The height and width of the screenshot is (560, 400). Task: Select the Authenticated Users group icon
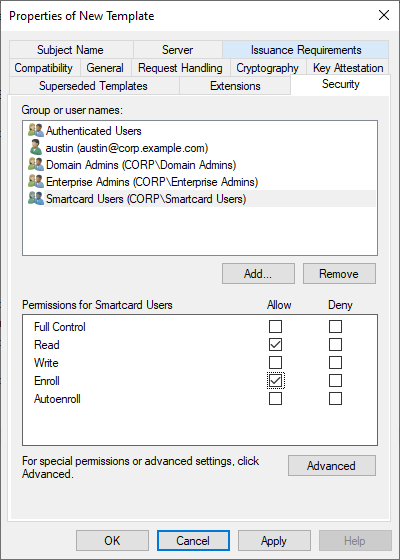(x=36, y=130)
